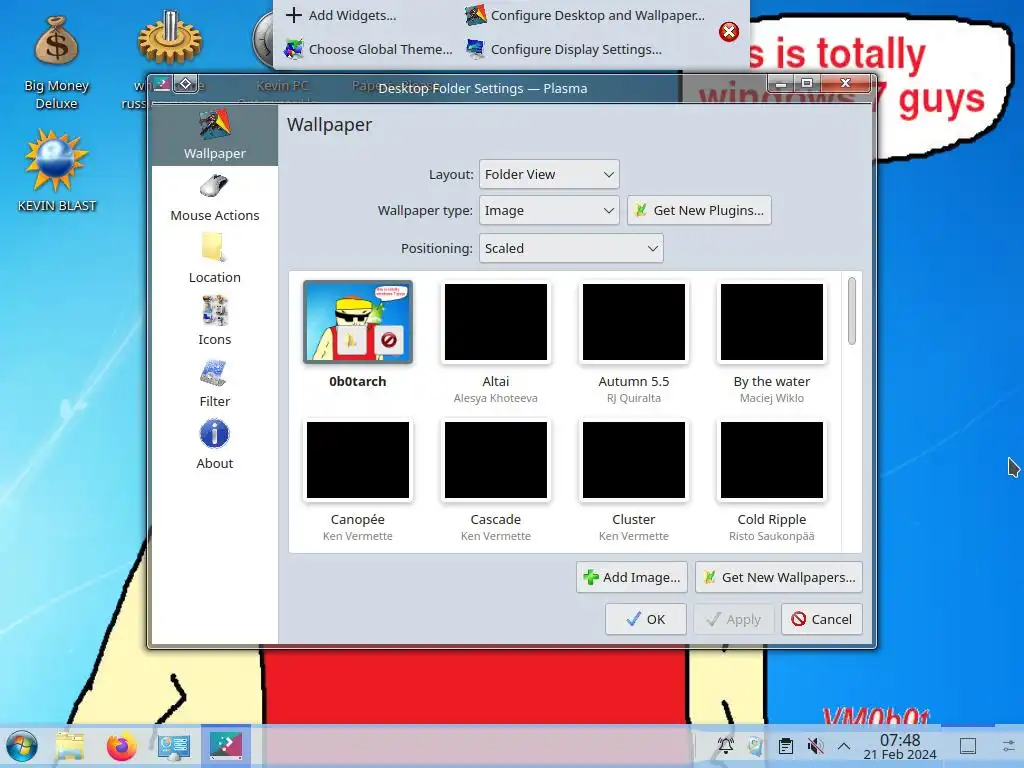Open notifications bell in system tray

[726, 745]
